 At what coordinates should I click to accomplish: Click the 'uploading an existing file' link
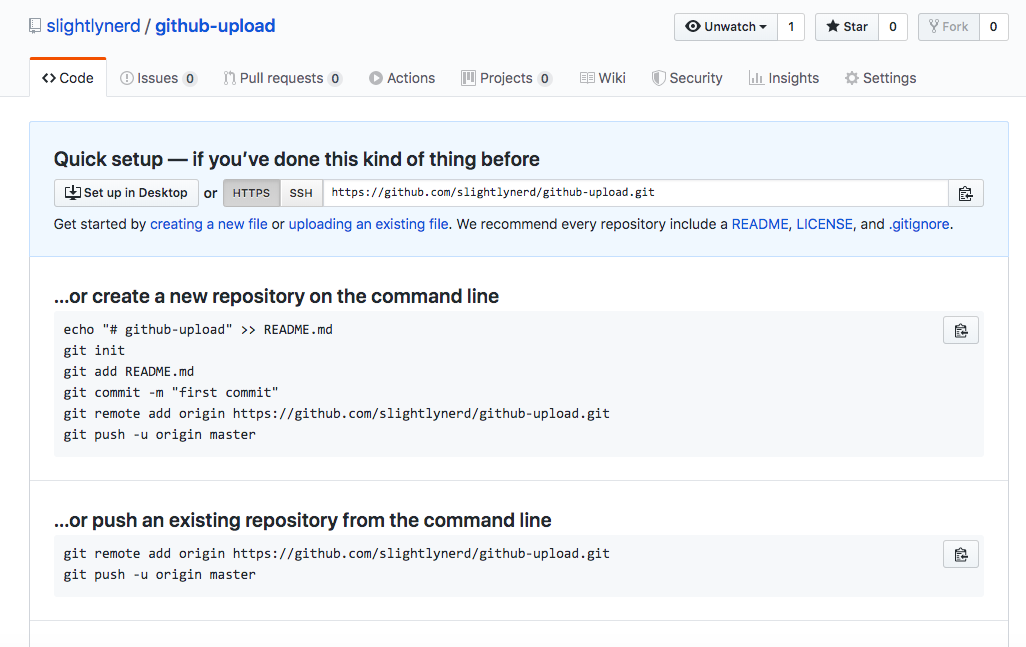[x=368, y=224]
